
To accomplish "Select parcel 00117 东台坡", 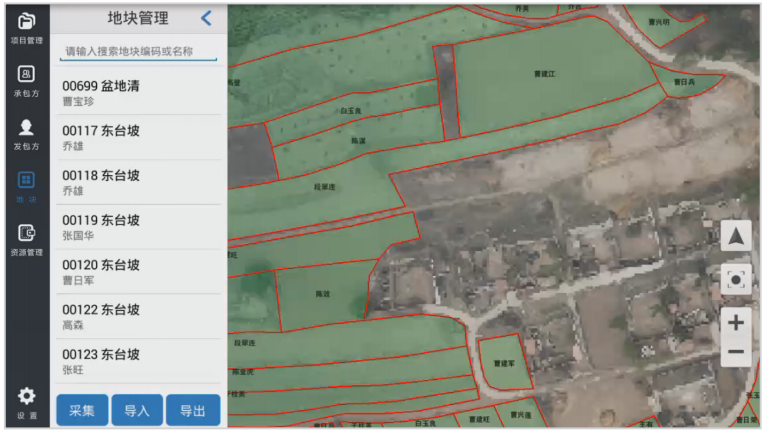I will 138,138.
